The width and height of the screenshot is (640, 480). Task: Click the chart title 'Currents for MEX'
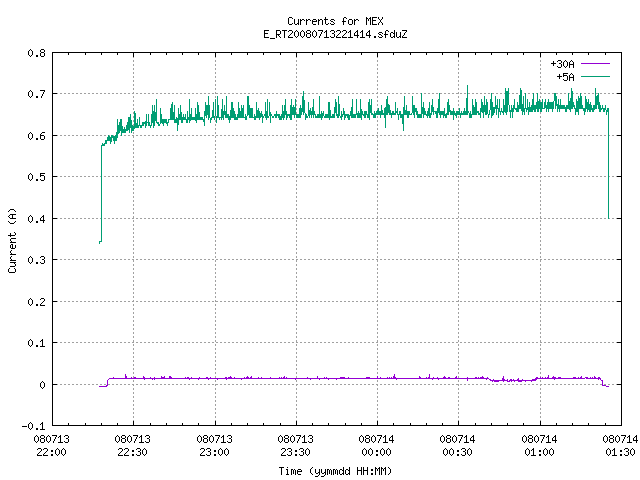pos(335,21)
